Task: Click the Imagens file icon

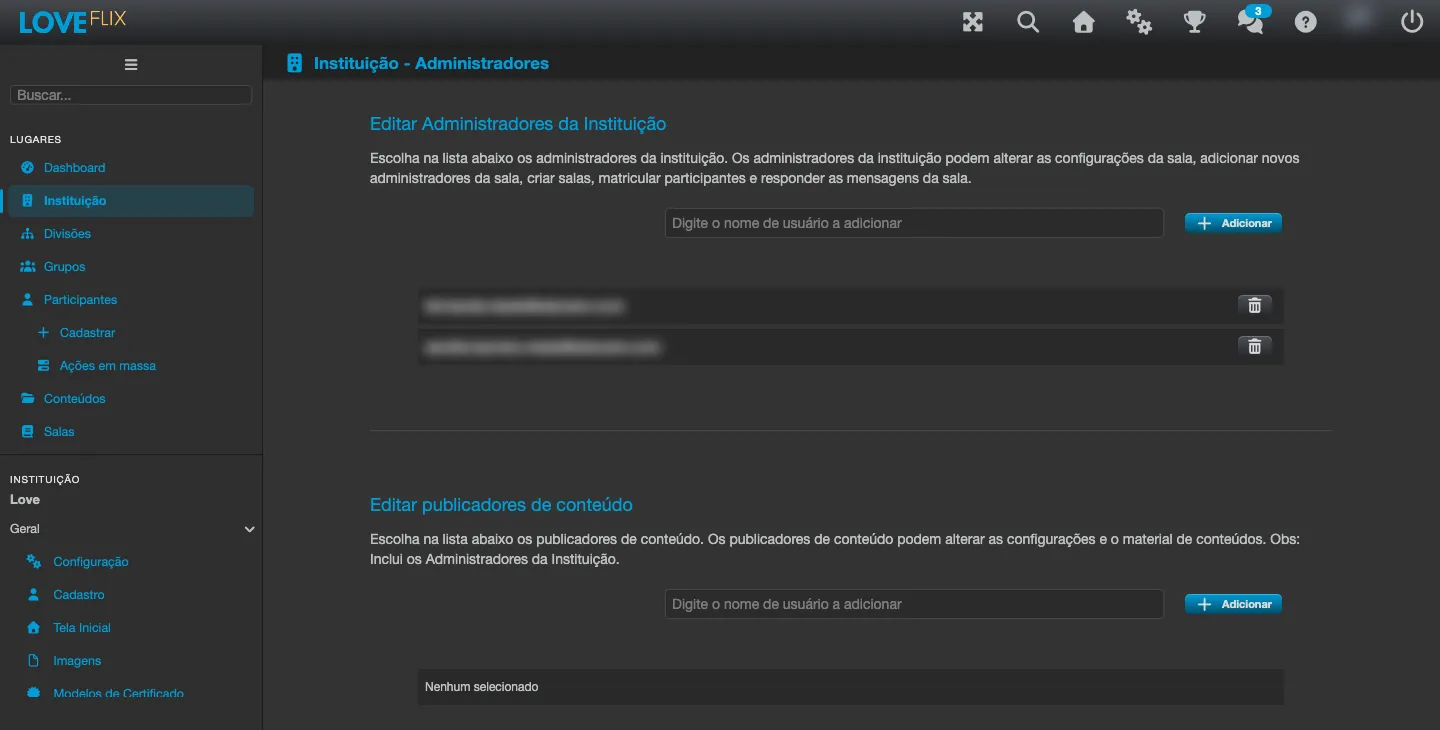Action: pos(34,661)
